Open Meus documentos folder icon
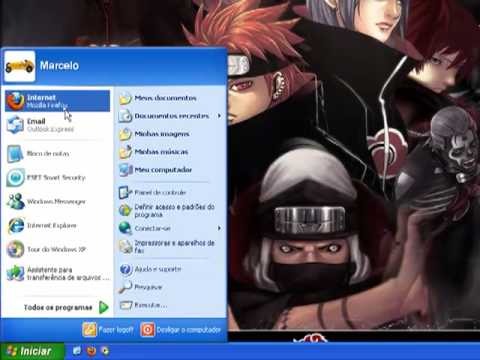Screen dimensions: 480x360 (x=126, y=98)
